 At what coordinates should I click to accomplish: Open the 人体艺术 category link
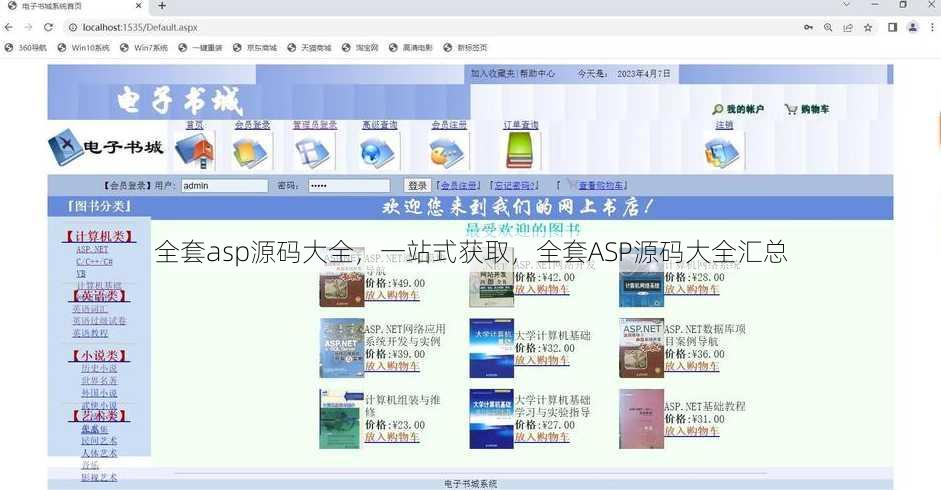point(99,453)
